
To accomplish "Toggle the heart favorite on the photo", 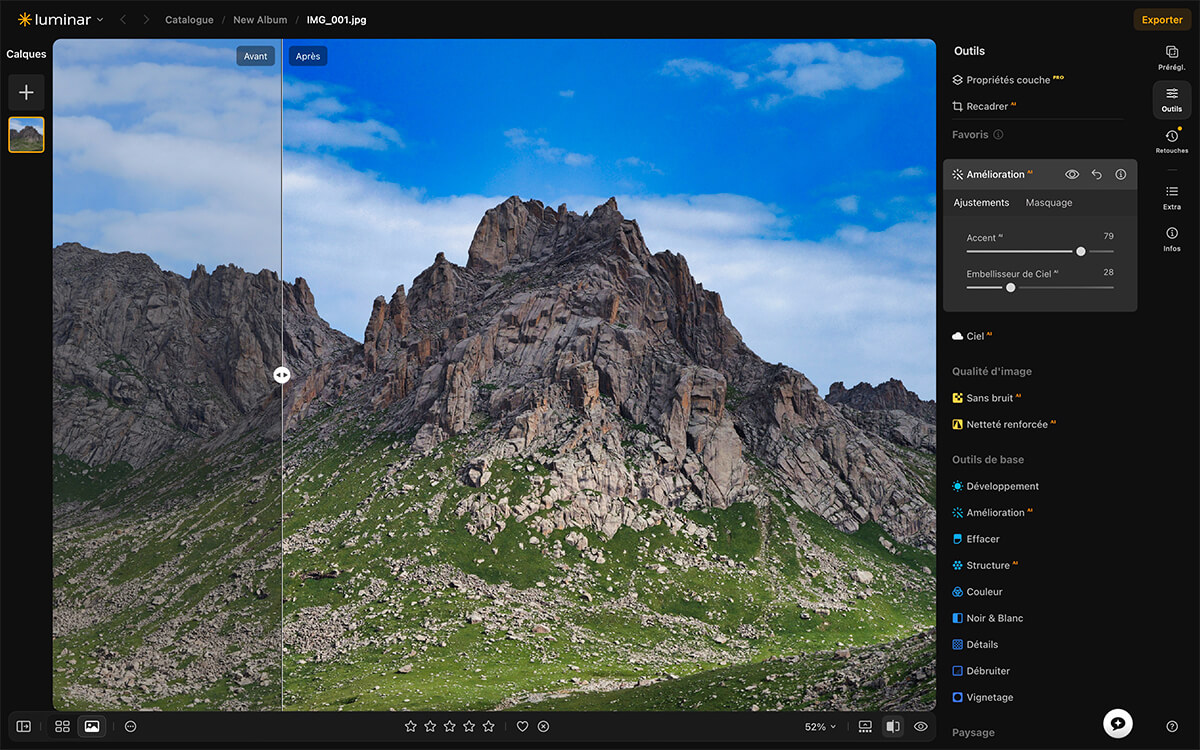I will click(x=522, y=726).
